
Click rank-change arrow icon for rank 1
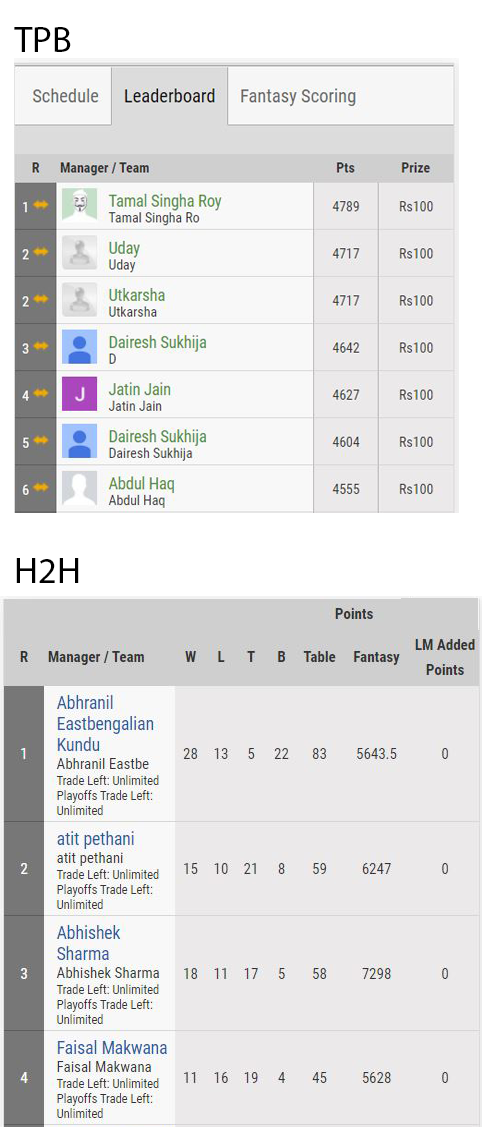tap(40, 205)
